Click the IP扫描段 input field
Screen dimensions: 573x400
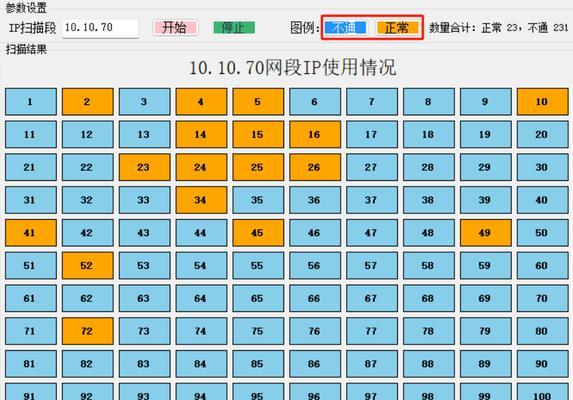(x=100, y=28)
